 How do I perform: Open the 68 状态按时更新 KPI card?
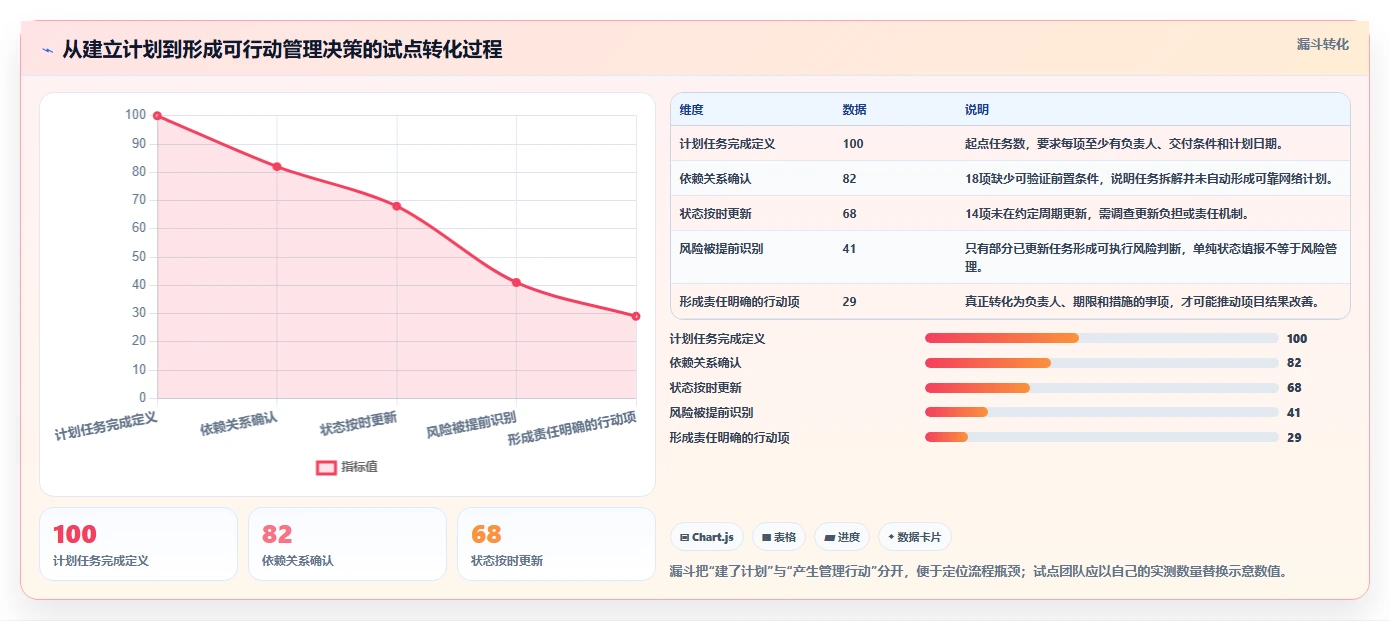556,544
